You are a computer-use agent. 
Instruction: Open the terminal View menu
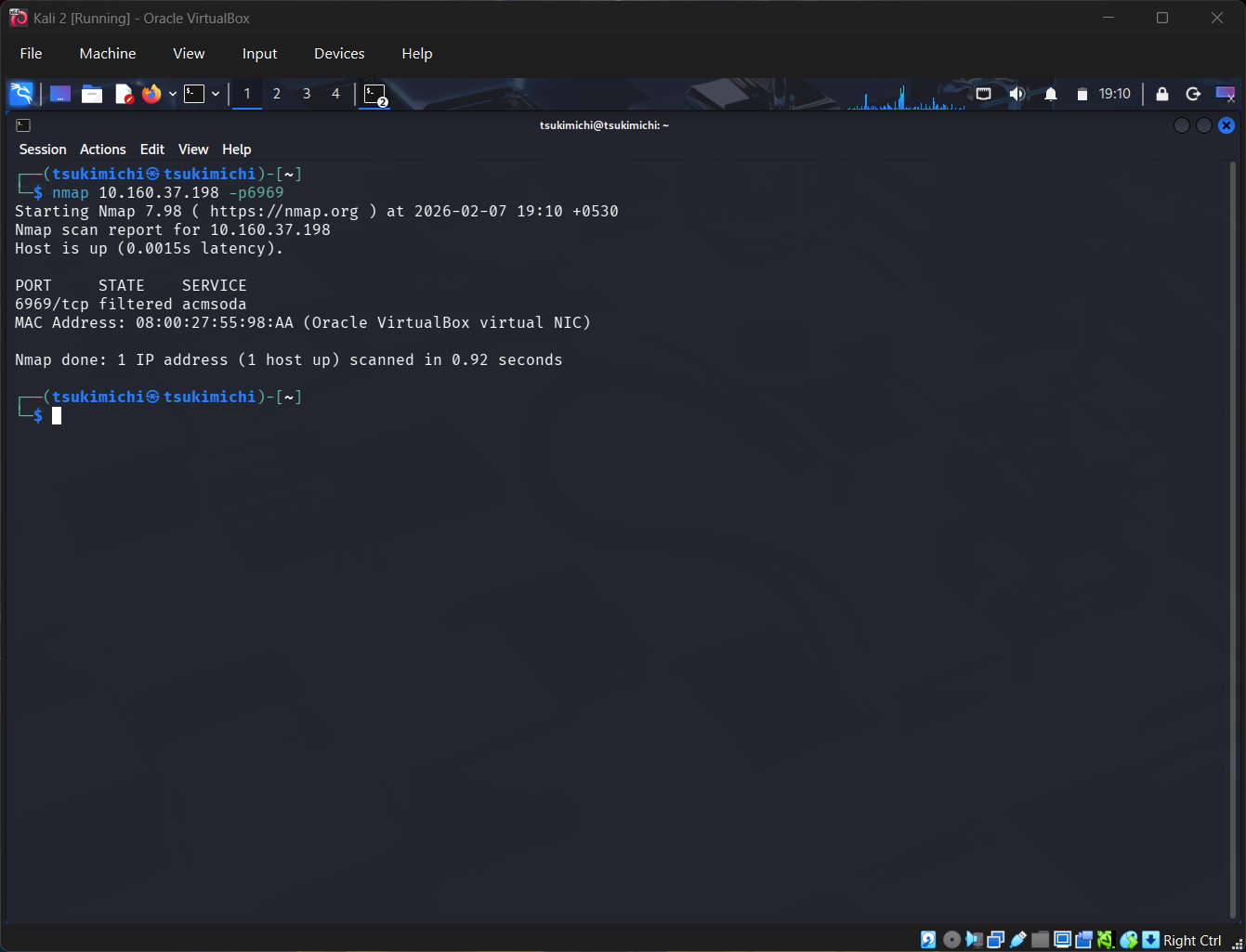193,150
